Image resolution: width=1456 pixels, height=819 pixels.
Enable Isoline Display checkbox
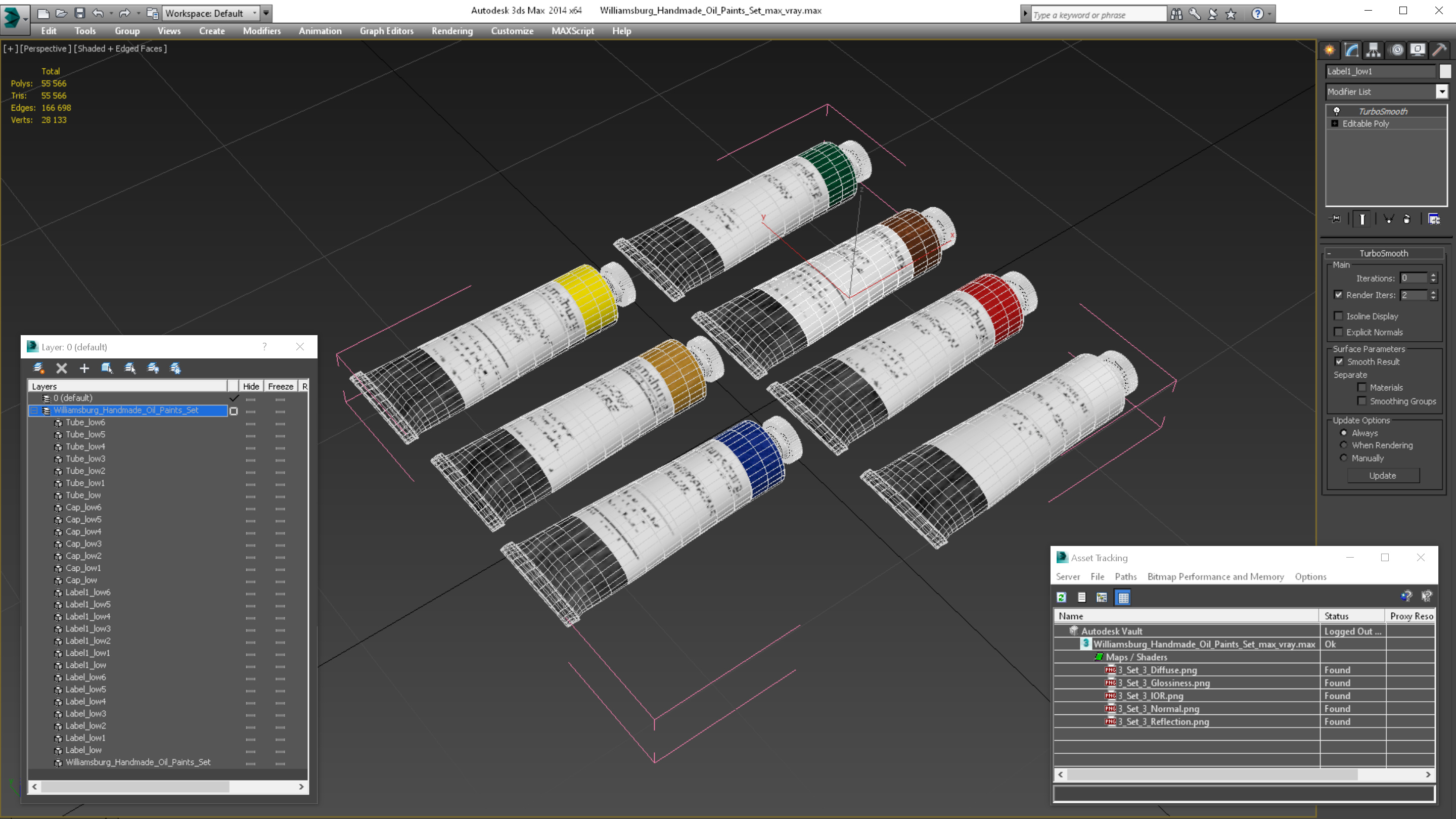click(x=1338, y=316)
